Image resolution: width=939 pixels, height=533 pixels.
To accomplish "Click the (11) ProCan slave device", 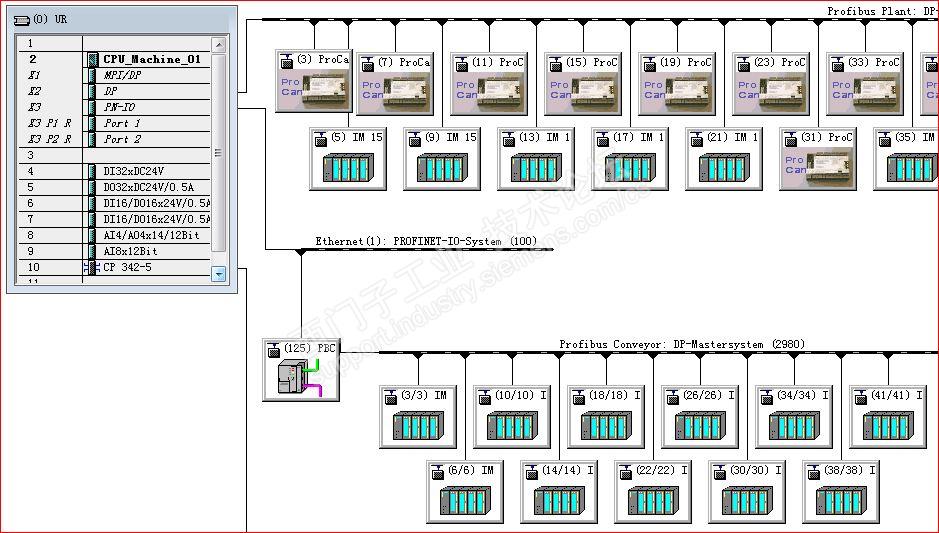I will [x=489, y=84].
